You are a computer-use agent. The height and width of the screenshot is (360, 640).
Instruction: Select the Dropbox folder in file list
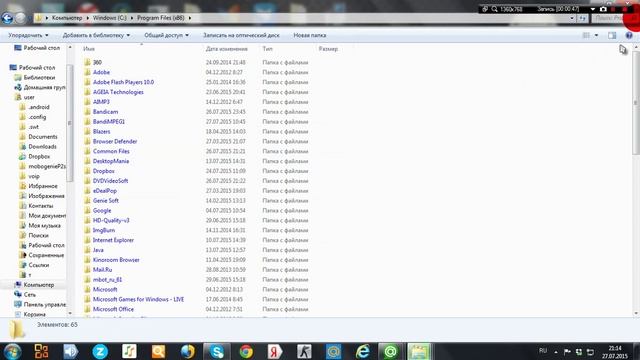(x=103, y=171)
